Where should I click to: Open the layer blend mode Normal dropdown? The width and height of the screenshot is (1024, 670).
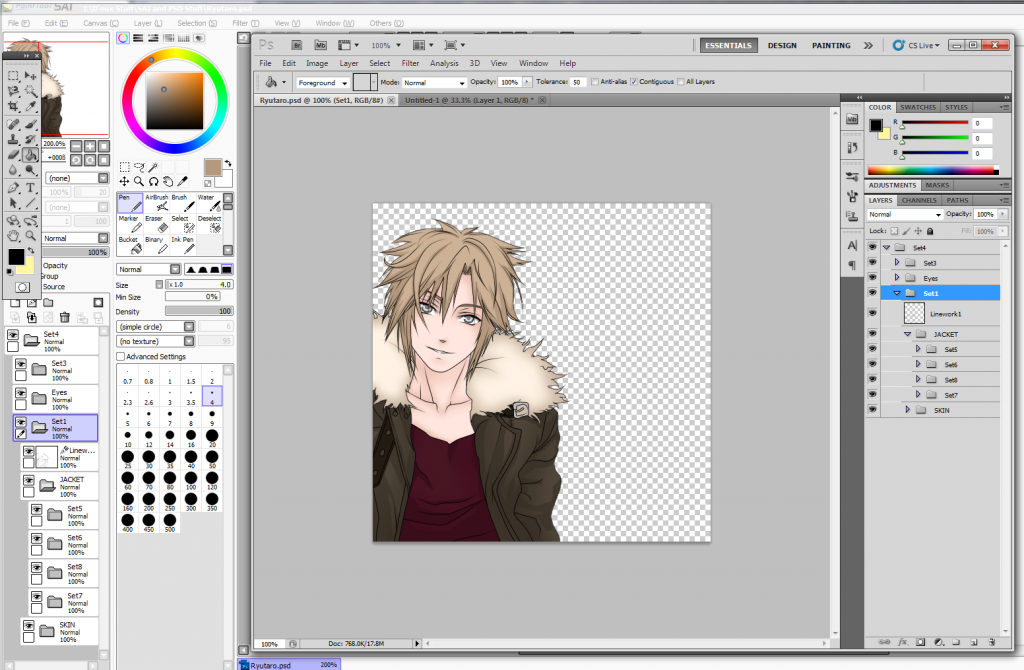(x=905, y=215)
